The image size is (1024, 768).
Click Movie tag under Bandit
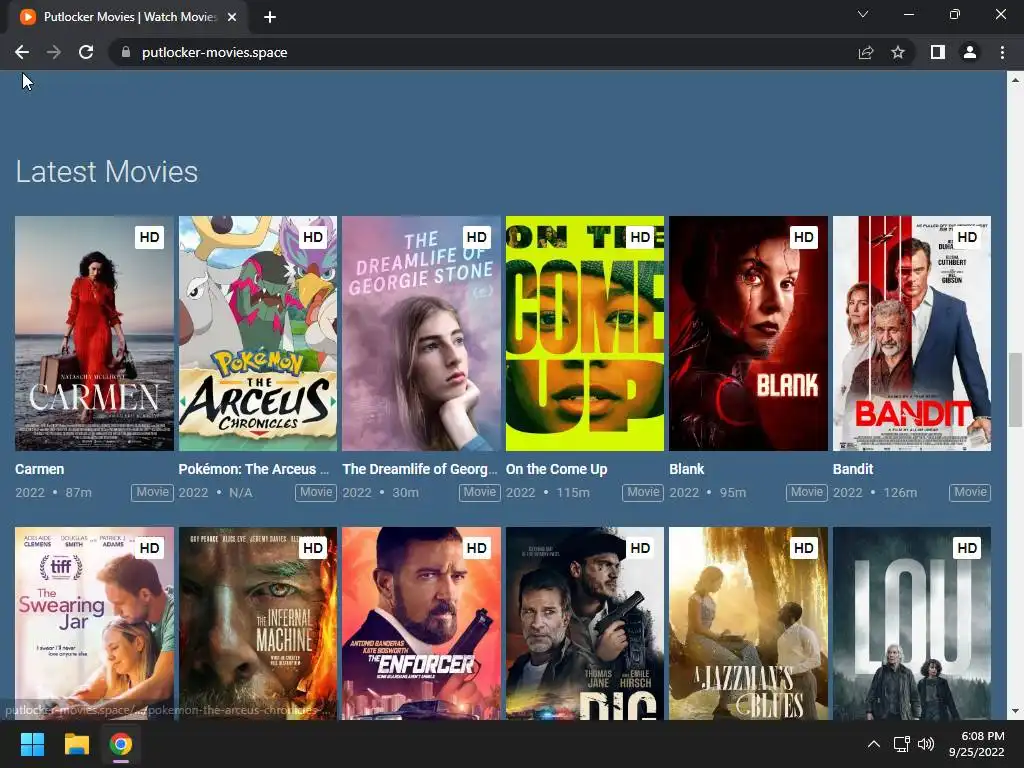tap(970, 492)
